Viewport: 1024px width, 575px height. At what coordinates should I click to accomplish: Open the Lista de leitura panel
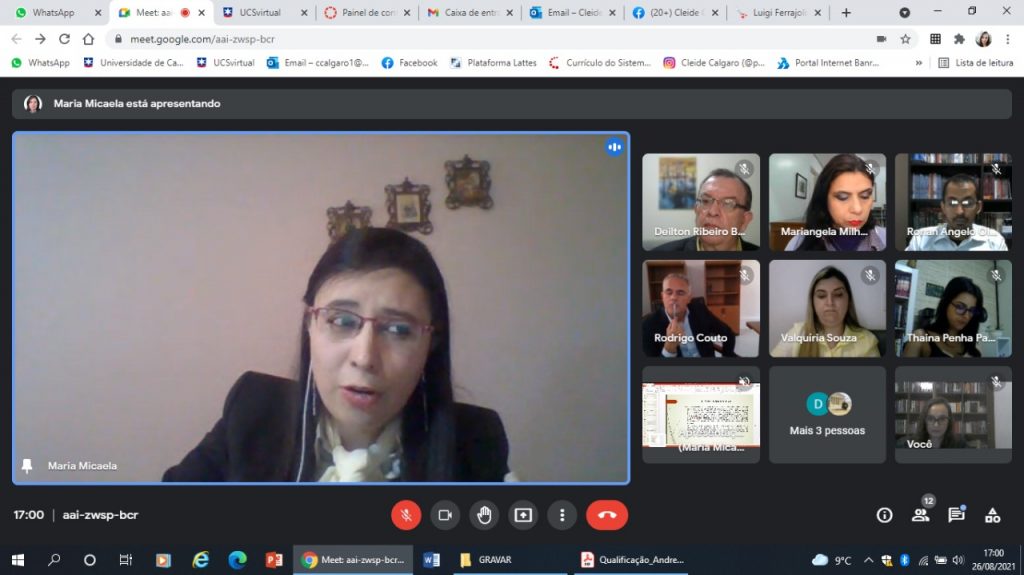[x=975, y=62]
